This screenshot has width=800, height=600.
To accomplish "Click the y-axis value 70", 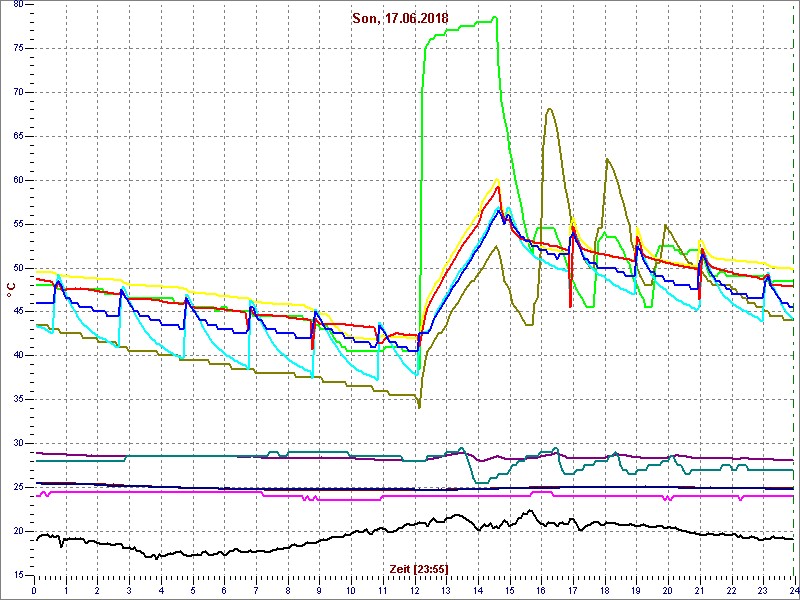I will (18, 92).
